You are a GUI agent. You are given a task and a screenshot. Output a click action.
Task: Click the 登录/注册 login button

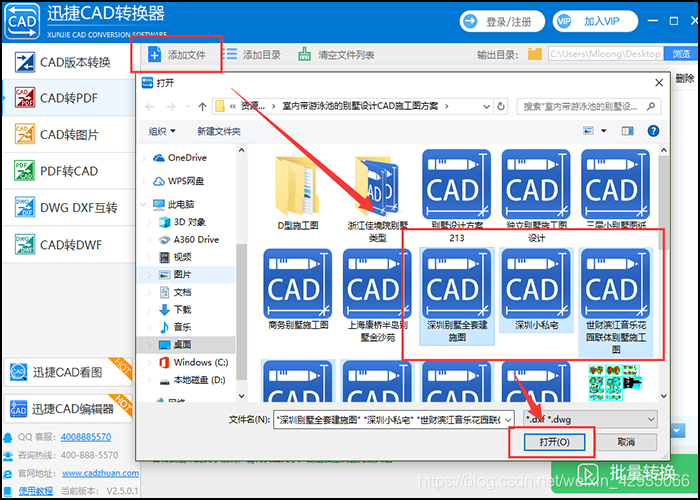[x=502, y=21]
